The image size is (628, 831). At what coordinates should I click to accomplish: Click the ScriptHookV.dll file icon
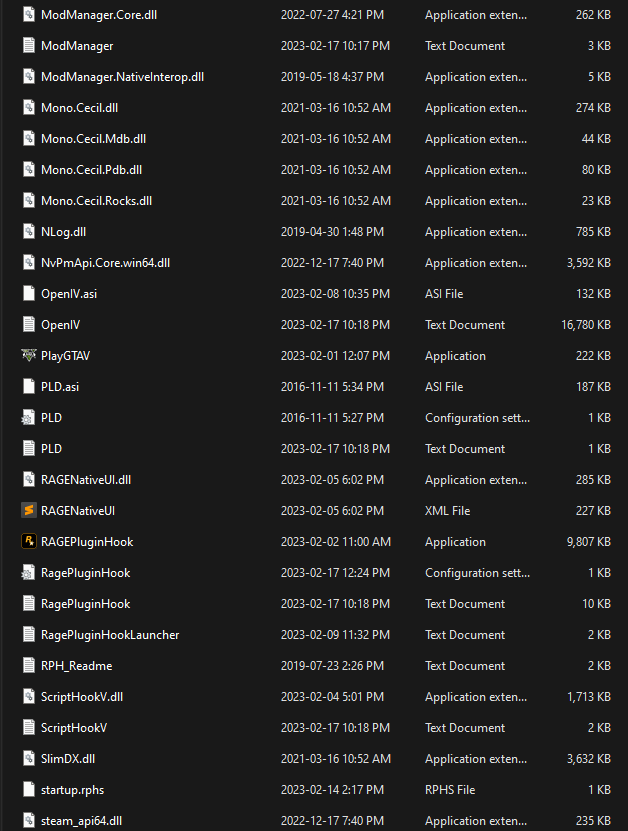[x=29, y=696]
